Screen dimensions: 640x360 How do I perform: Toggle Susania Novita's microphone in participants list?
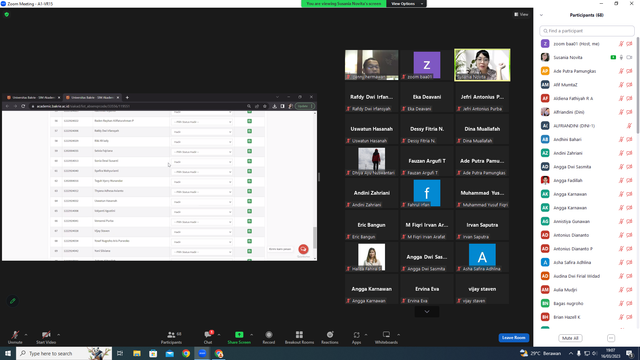(x=621, y=58)
